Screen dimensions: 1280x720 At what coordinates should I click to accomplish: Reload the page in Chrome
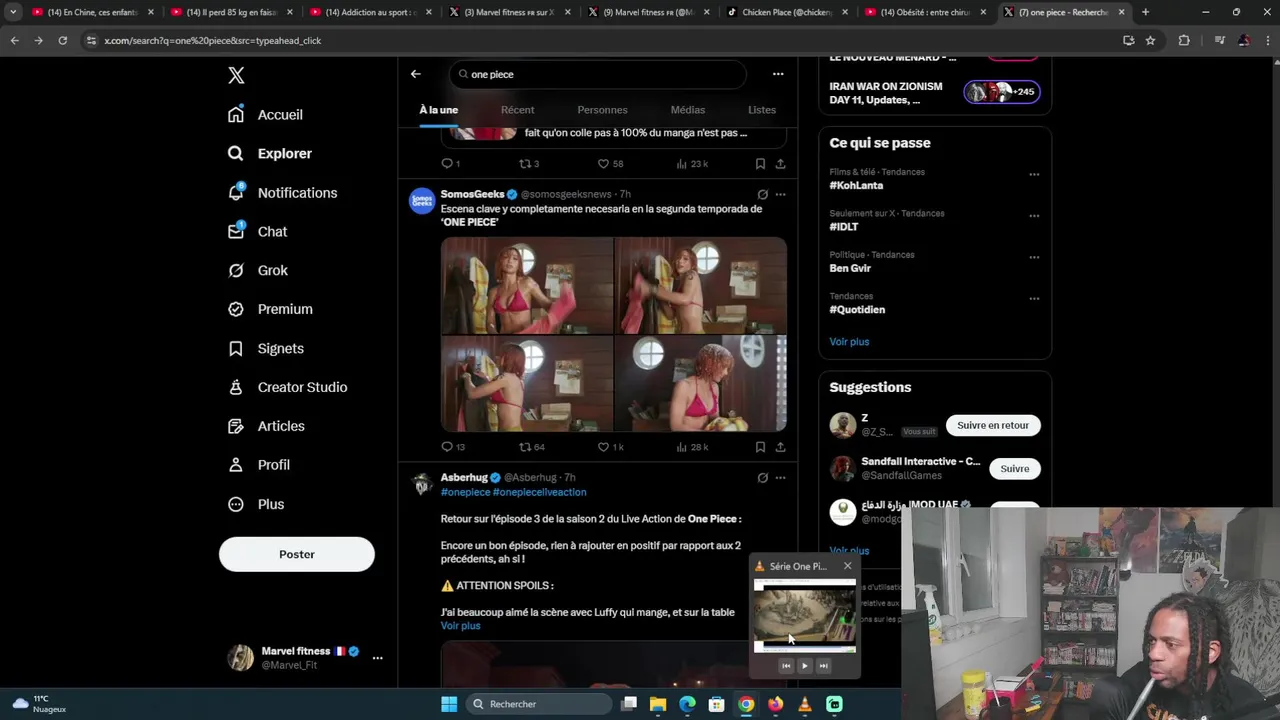point(62,40)
